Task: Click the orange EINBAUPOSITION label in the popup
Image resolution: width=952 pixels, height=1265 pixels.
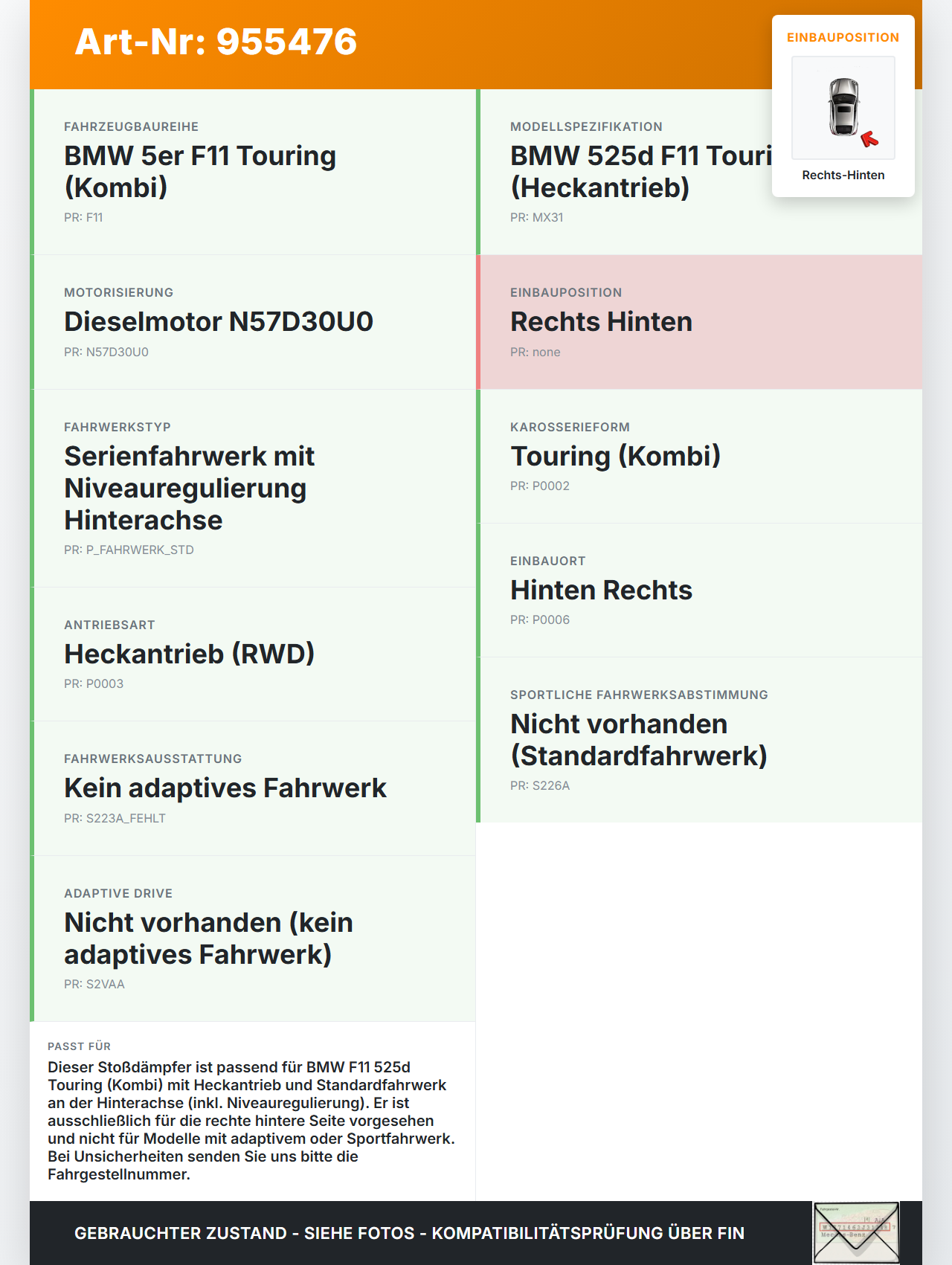Action: (x=843, y=37)
